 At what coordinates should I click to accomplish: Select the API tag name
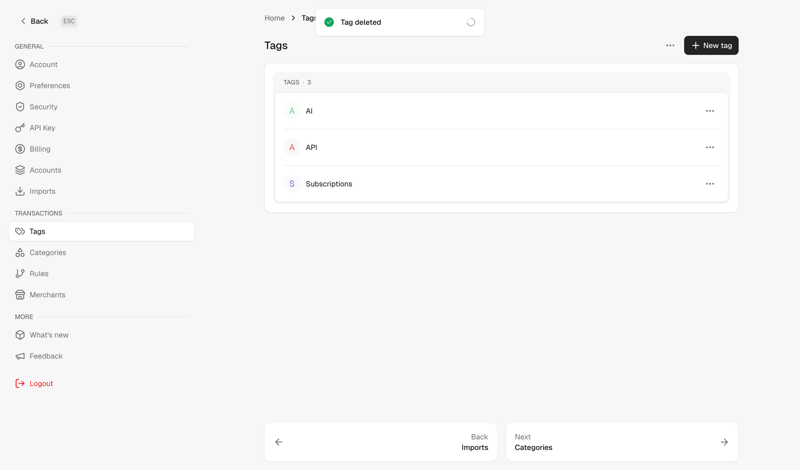coord(311,147)
